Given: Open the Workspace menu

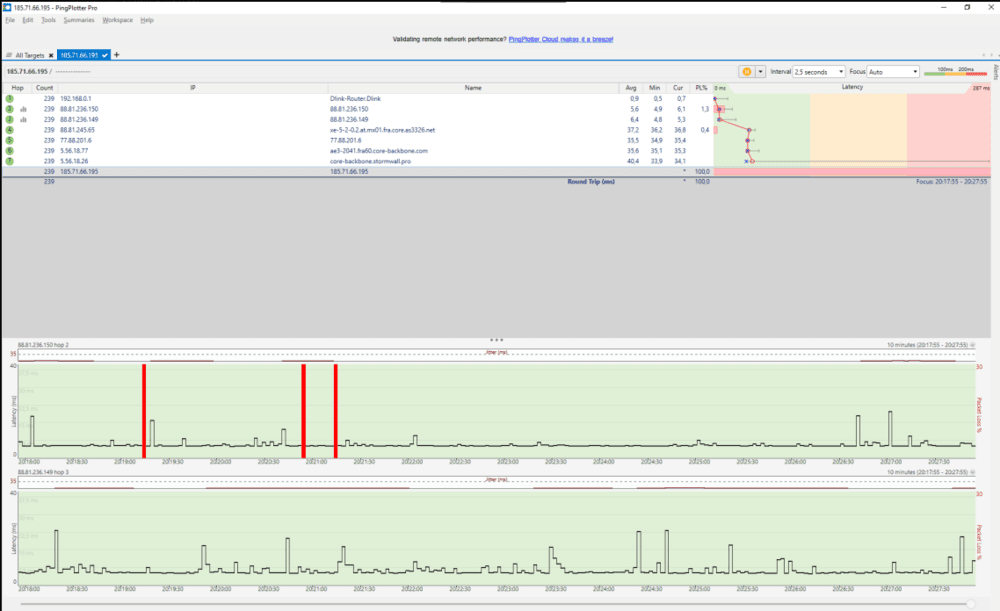Looking at the screenshot, I should tap(117, 20).
